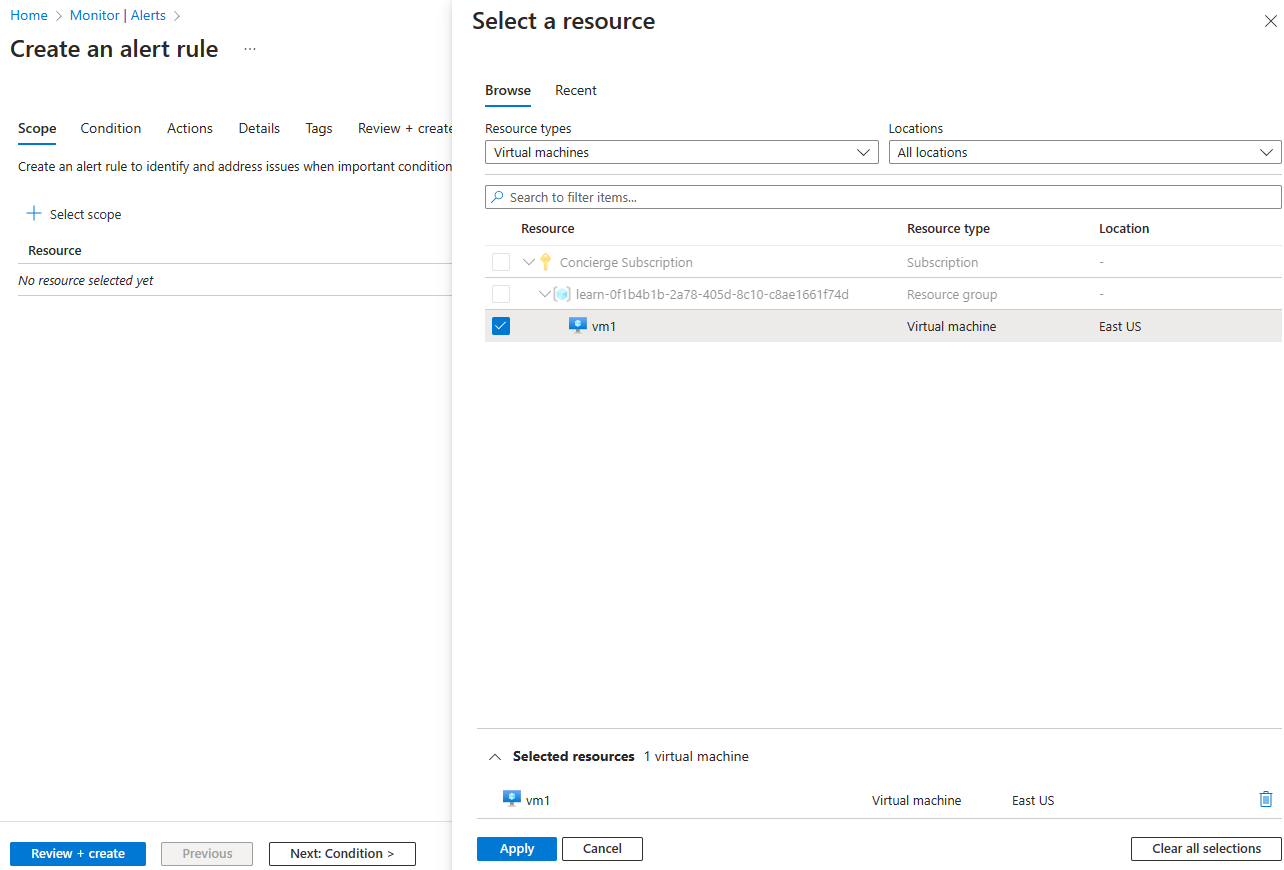This screenshot has width=1284, height=870.
Task: Tick the learn-0f1b4b1b resource group checkbox
Action: pos(501,294)
